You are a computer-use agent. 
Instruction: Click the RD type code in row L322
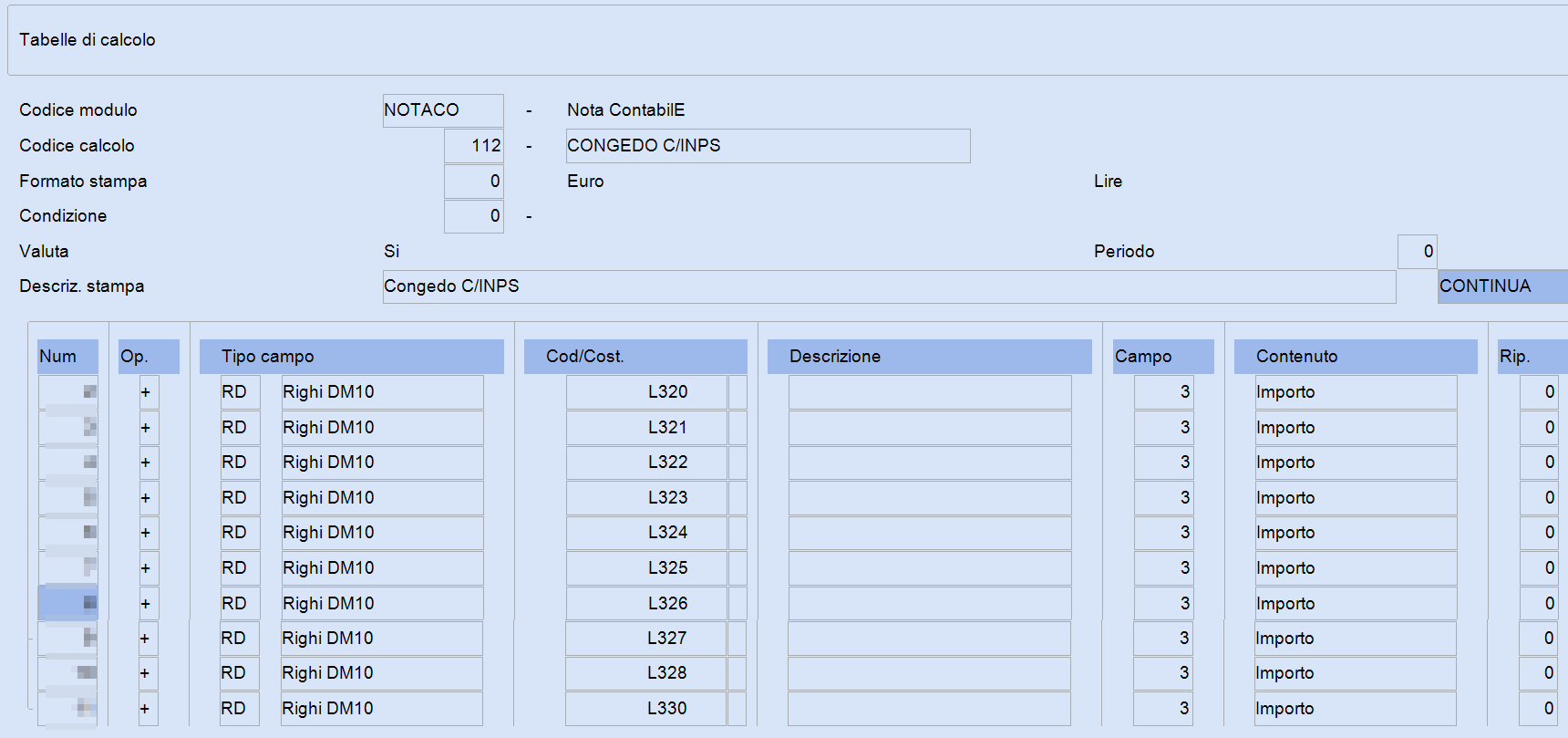point(241,463)
